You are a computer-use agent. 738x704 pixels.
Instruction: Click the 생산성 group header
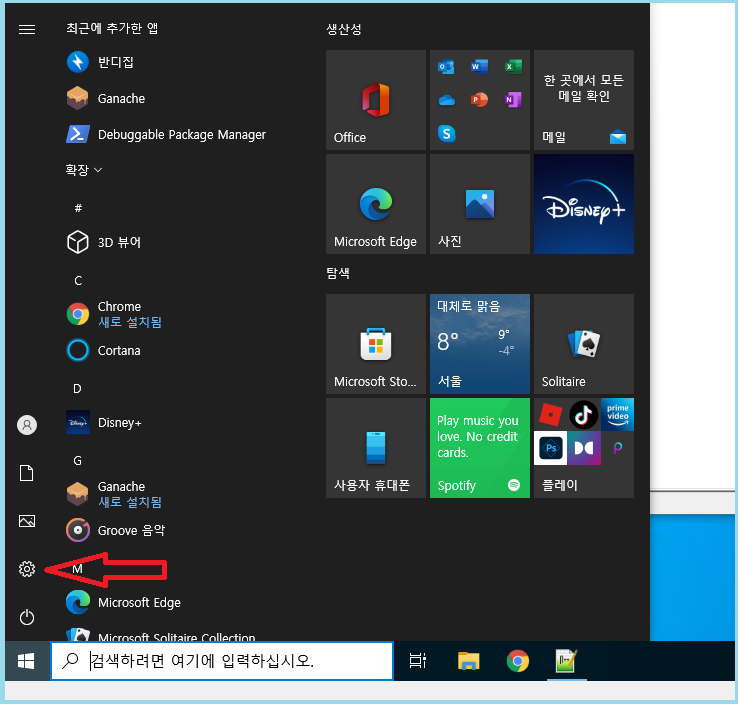(x=344, y=29)
